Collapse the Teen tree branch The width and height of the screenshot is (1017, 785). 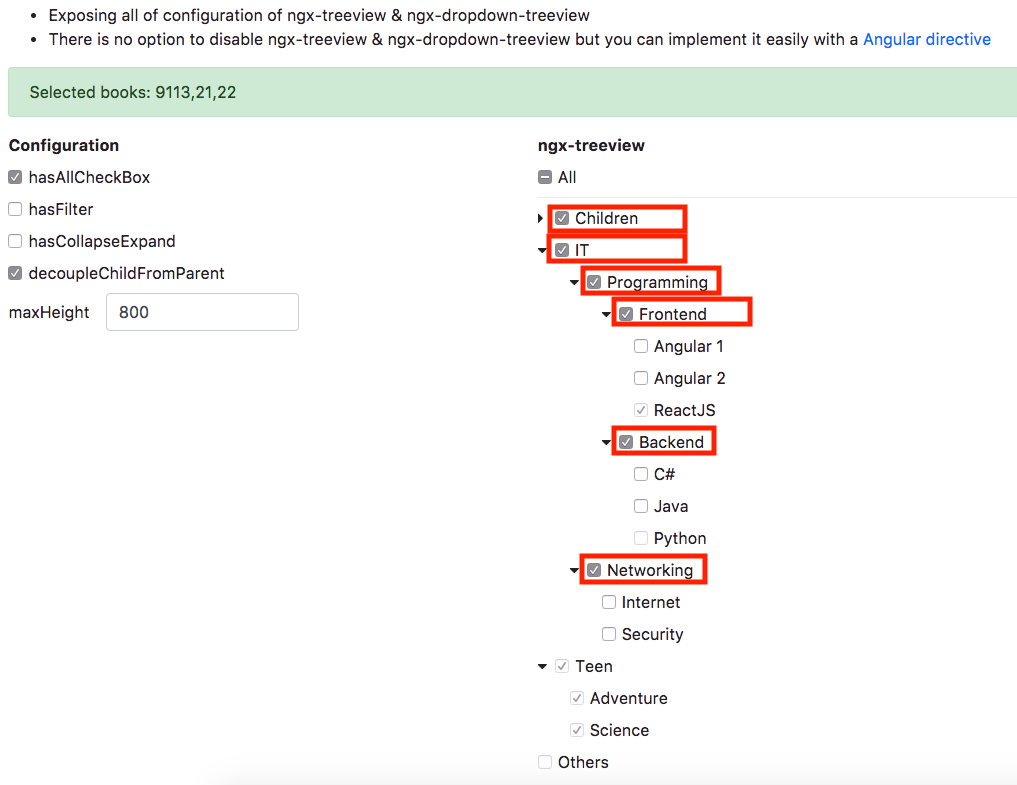point(542,665)
